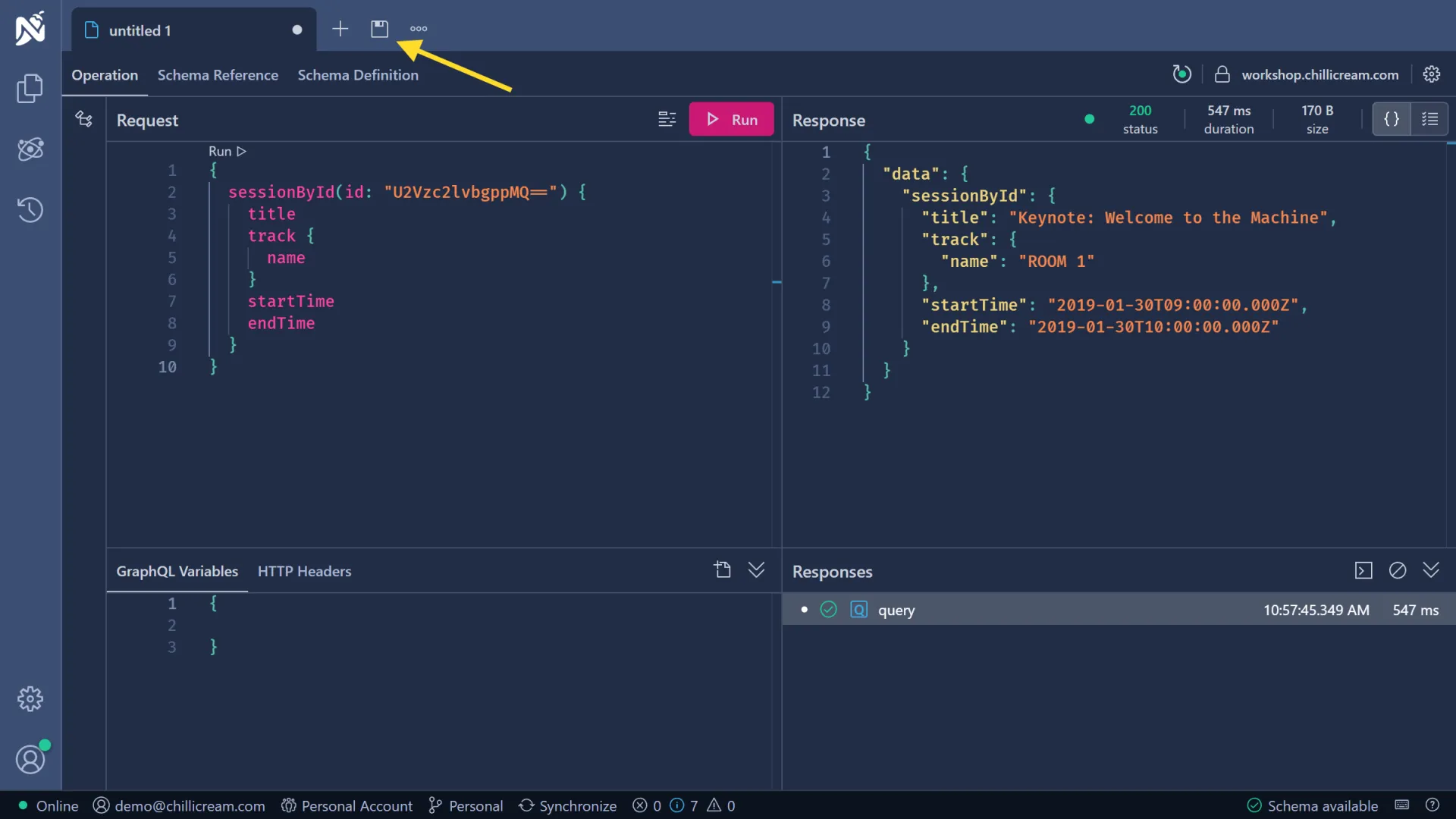Toggle the Online status indicator
The width and height of the screenshot is (1456, 819).
(49, 805)
